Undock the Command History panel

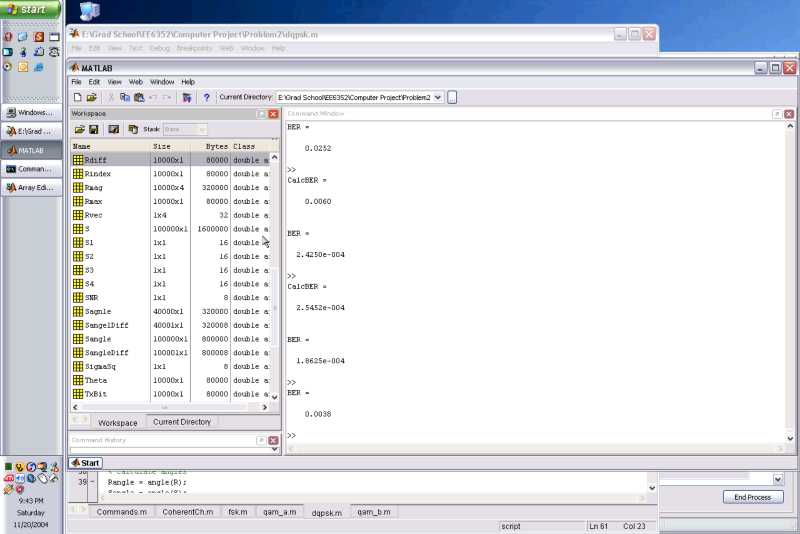click(x=261, y=440)
